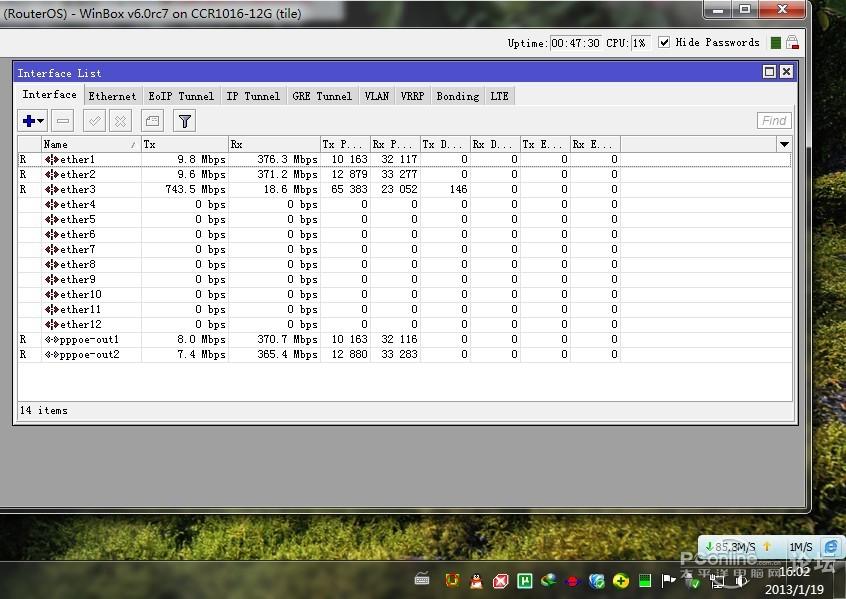
Task: Click the Rx E... column header
Action: coord(595,144)
